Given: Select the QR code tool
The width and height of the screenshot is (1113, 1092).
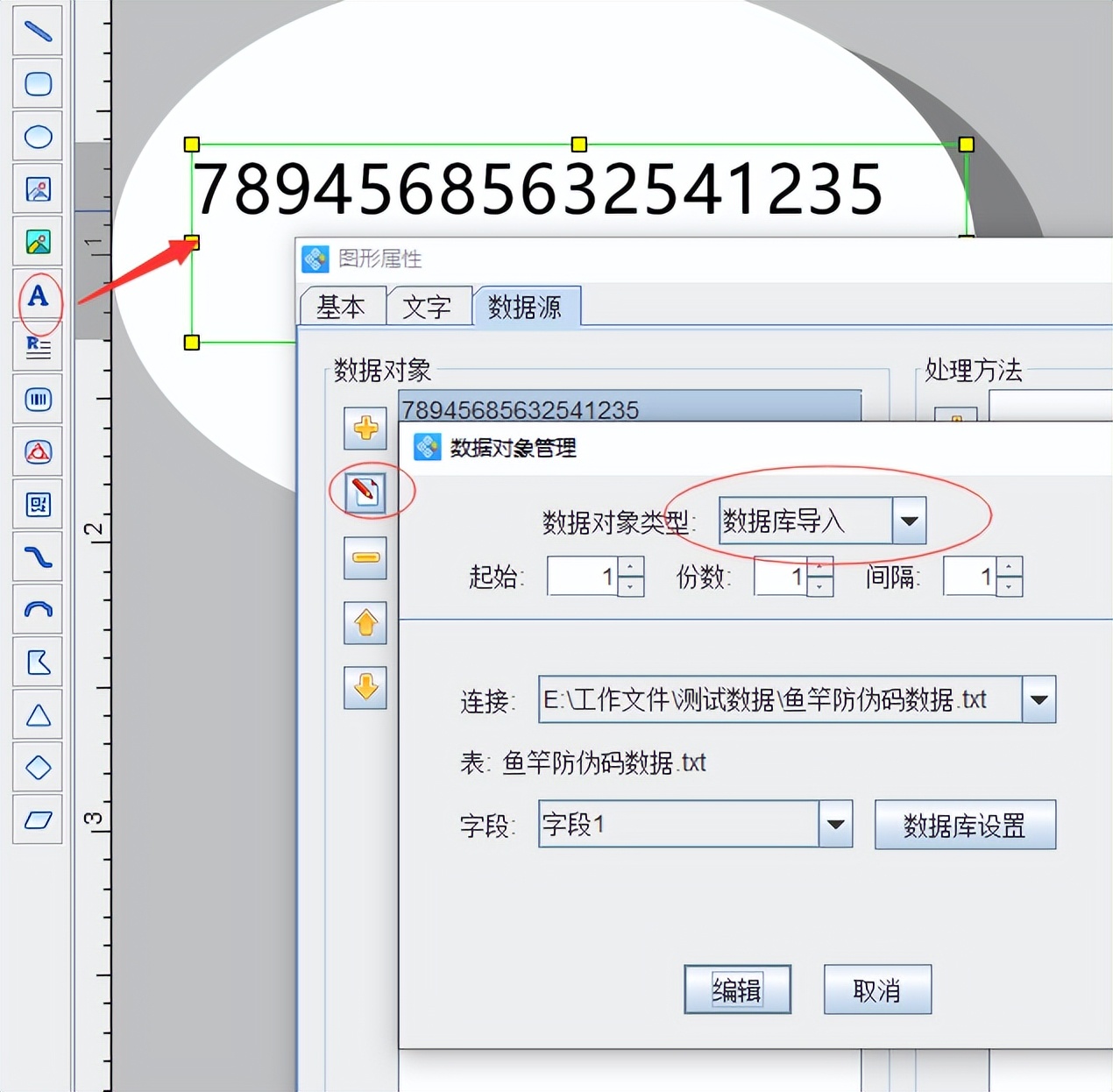Looking at the screenshot, I should click(38, 505).
